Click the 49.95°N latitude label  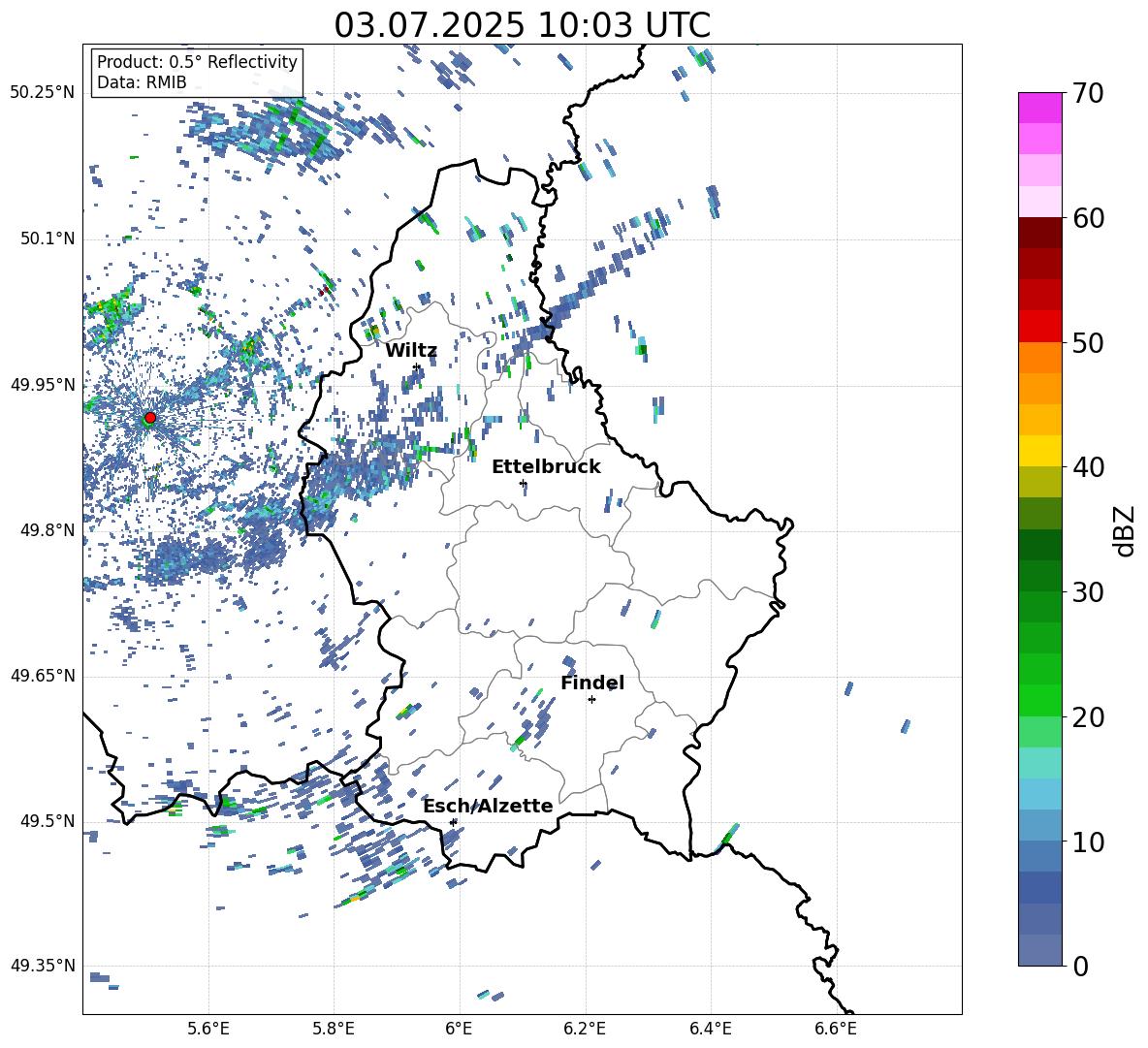click(43, 385)
